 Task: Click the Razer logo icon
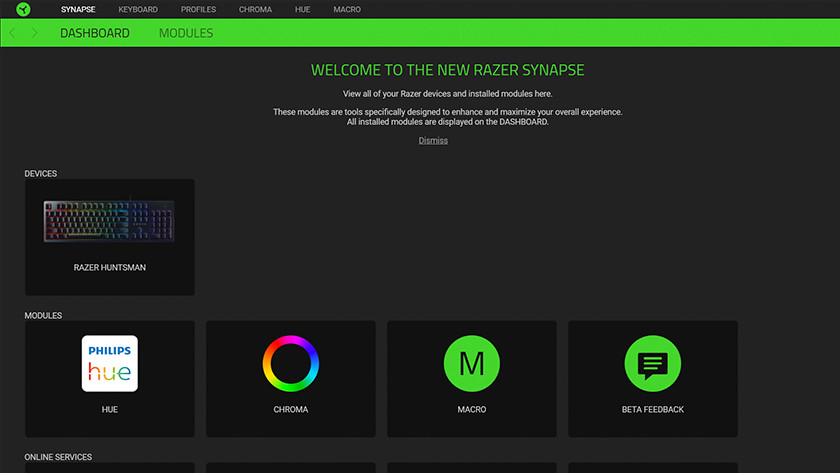[x=23, y=9]
